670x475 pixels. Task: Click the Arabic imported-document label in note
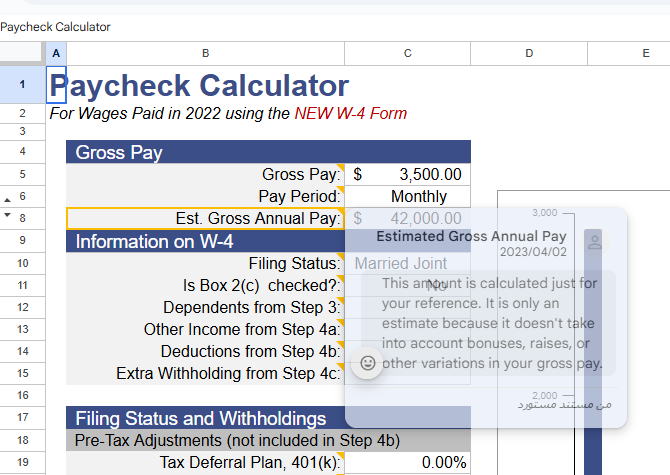[564, 404]
